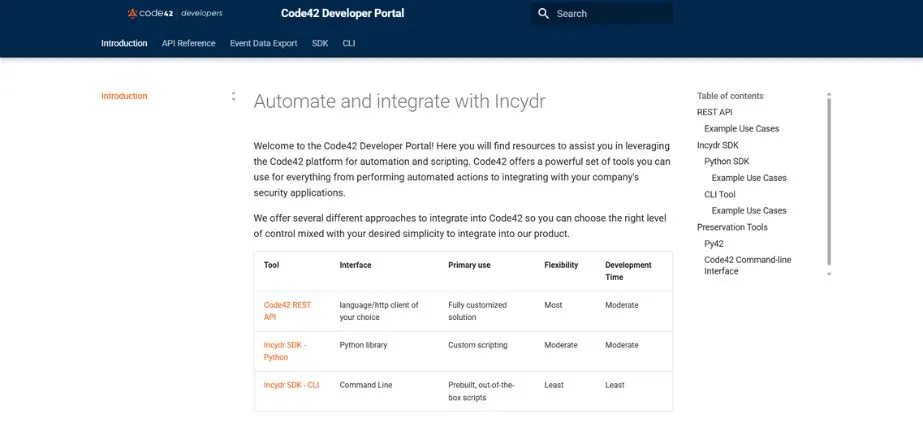Click the search magnifier icon

coord(543,14)
